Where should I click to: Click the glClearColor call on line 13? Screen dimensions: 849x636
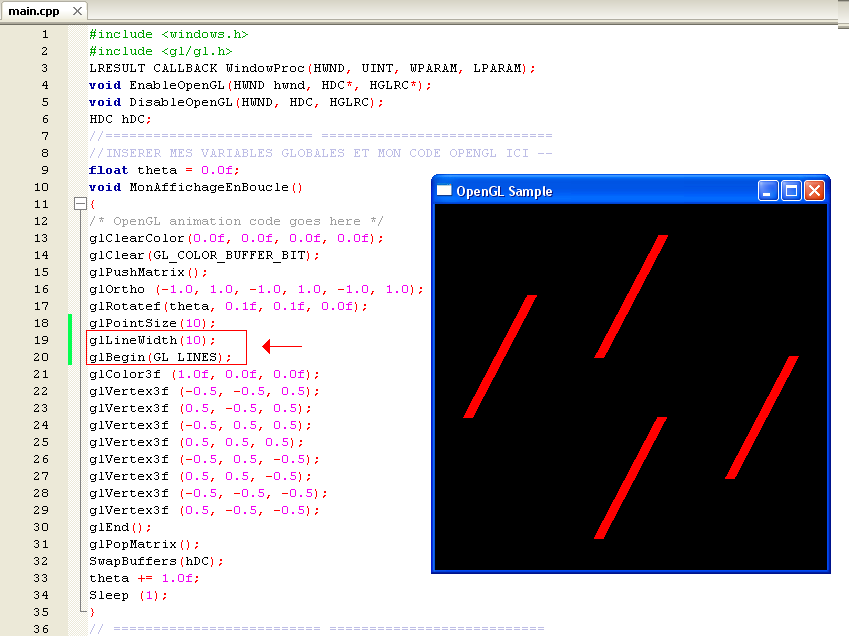[236, 238]
